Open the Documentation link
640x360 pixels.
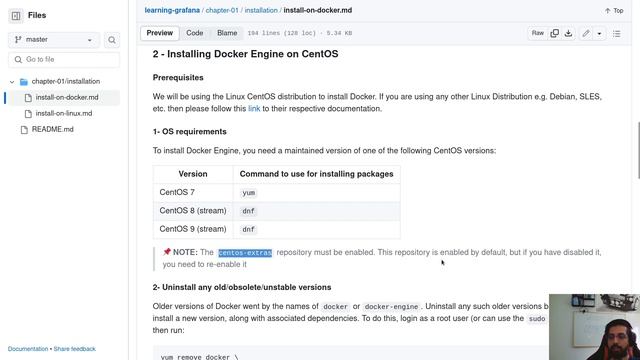pos(28,349)
